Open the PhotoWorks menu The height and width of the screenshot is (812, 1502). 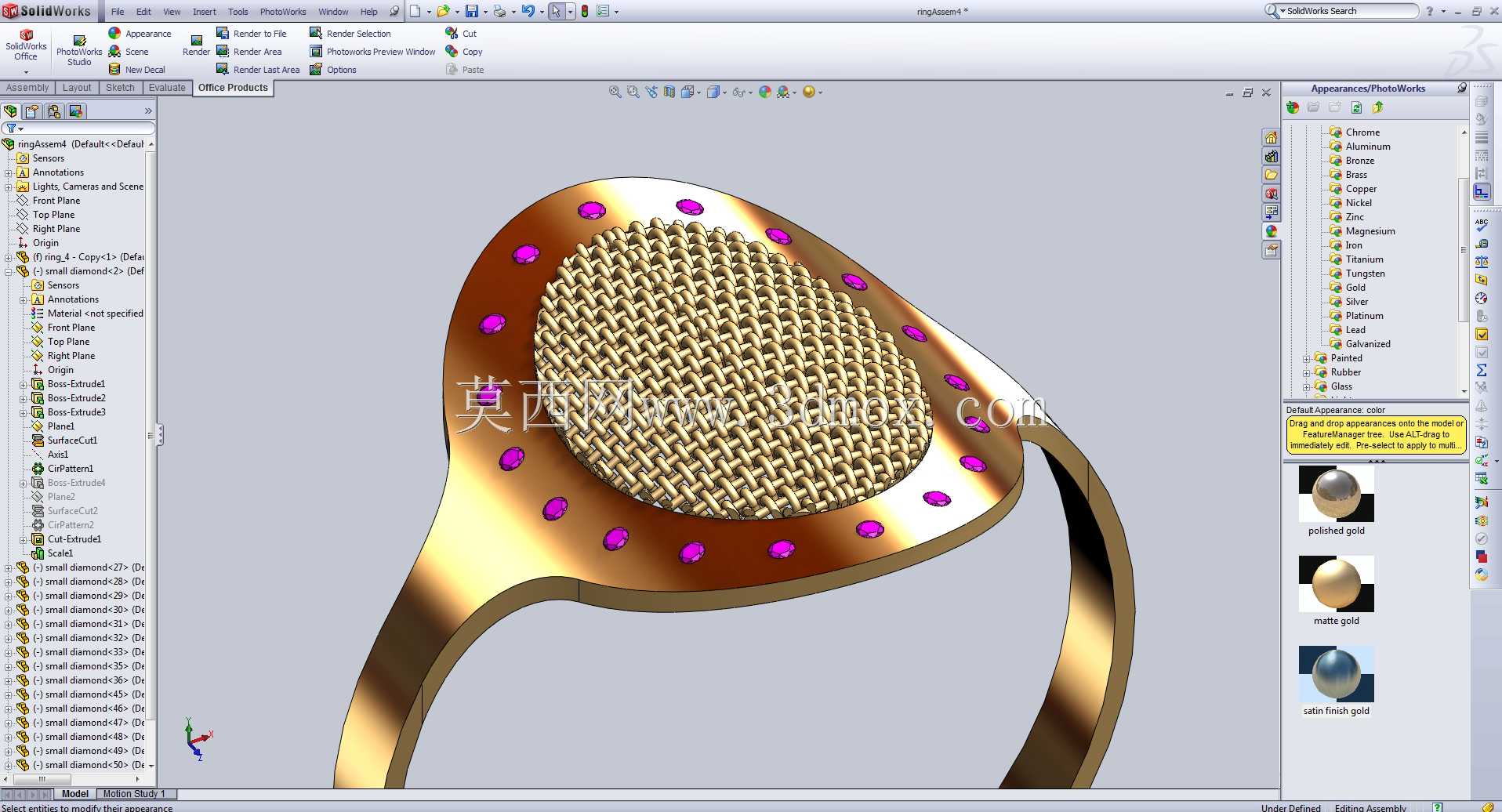(283, 12)
